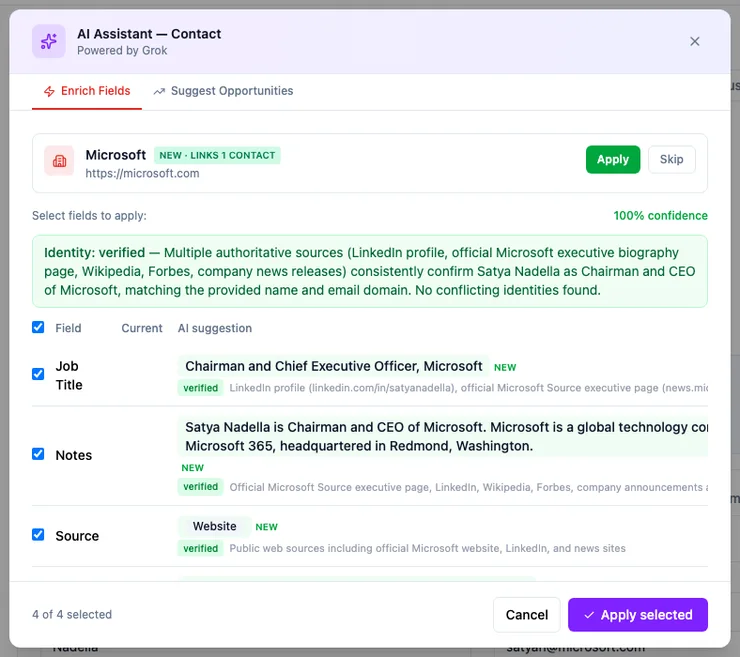The height and width of the screenshot is (657, 740).
Task: Click the verified badge under Job Title
Action: point(201,388)
